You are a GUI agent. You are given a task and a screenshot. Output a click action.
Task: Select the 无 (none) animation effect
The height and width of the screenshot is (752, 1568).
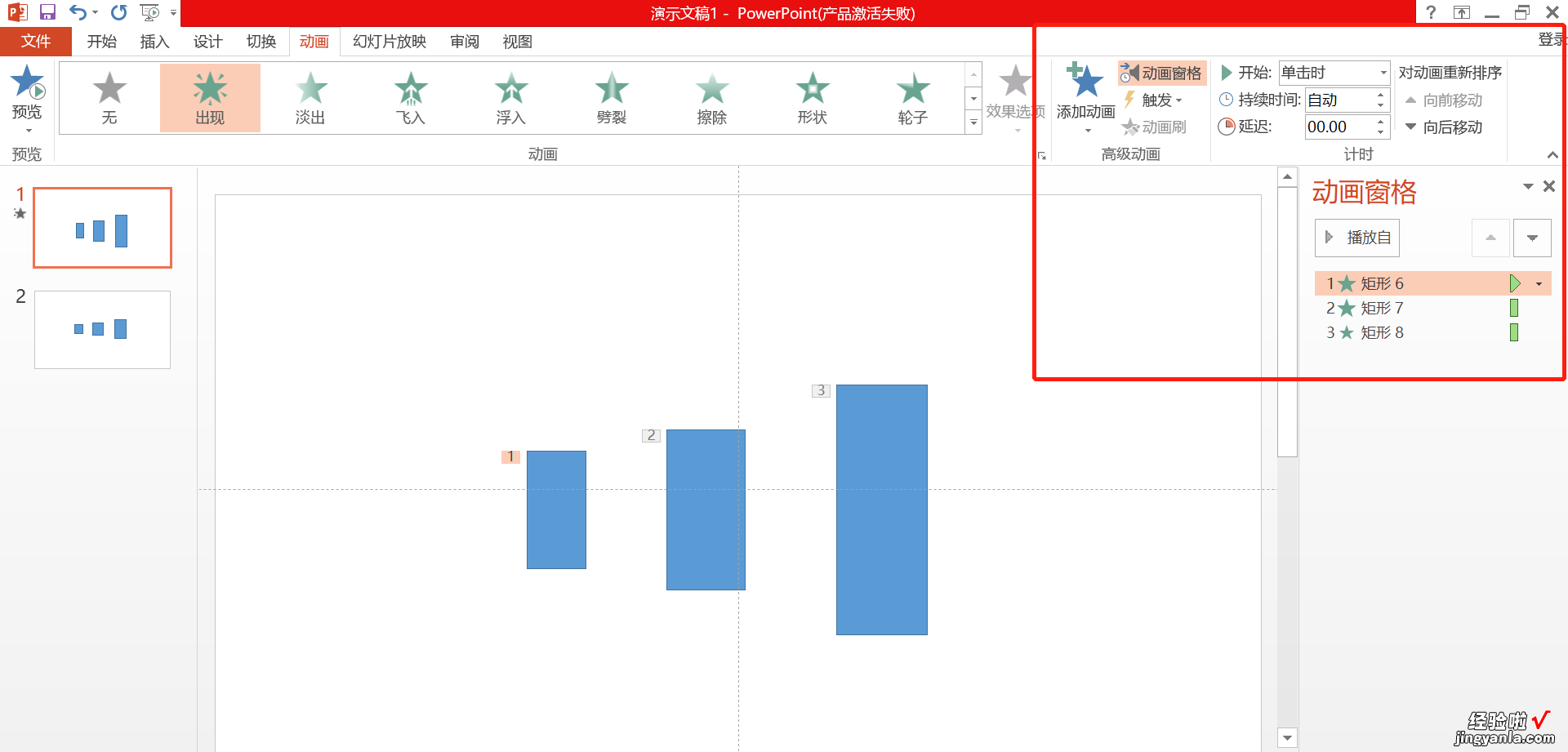(109, 97)
